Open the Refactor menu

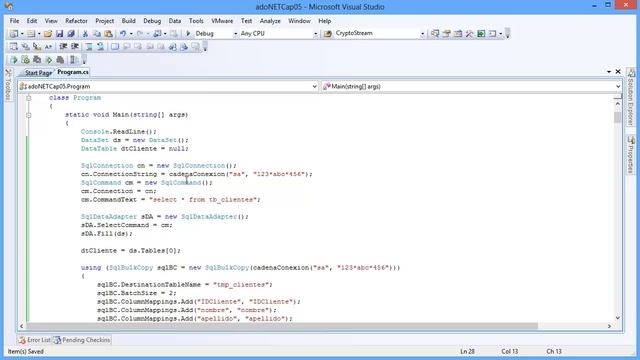point(76,21)
